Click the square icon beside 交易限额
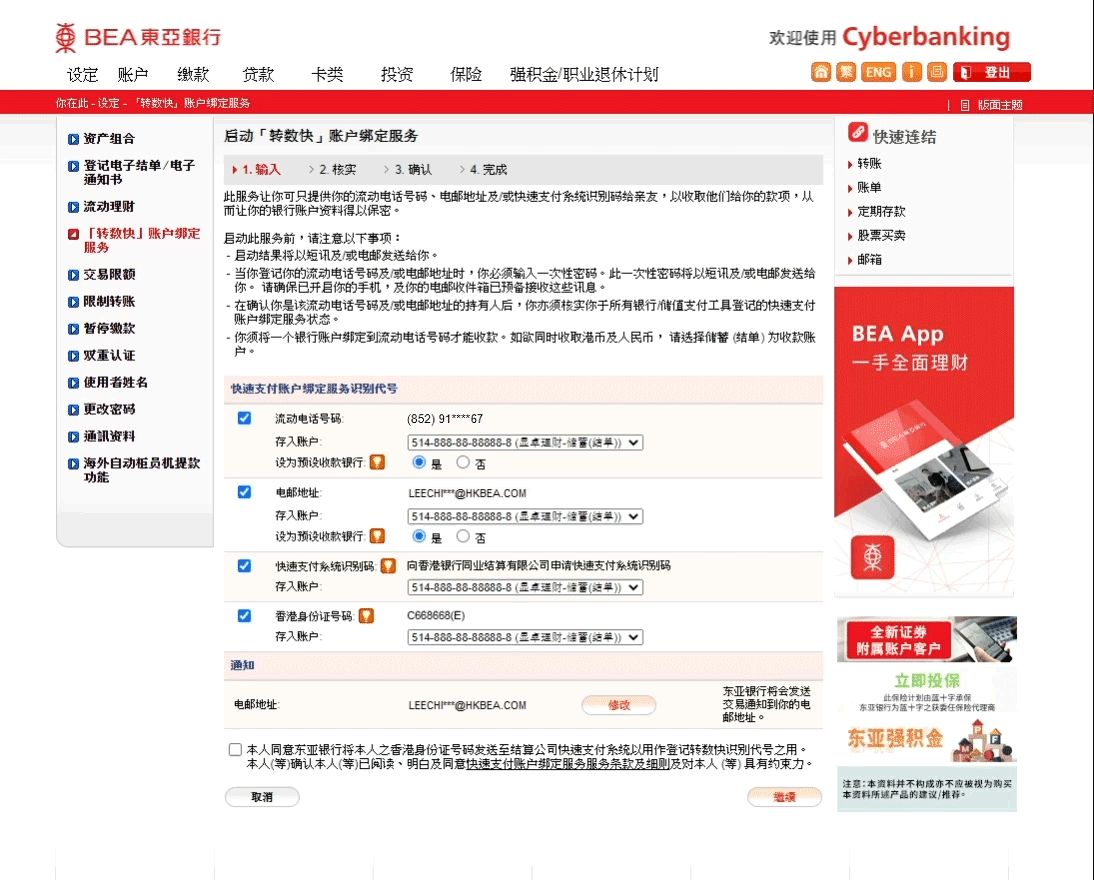Image resolution: width=1094 pixels, height=880 pixels. [73, 275]
